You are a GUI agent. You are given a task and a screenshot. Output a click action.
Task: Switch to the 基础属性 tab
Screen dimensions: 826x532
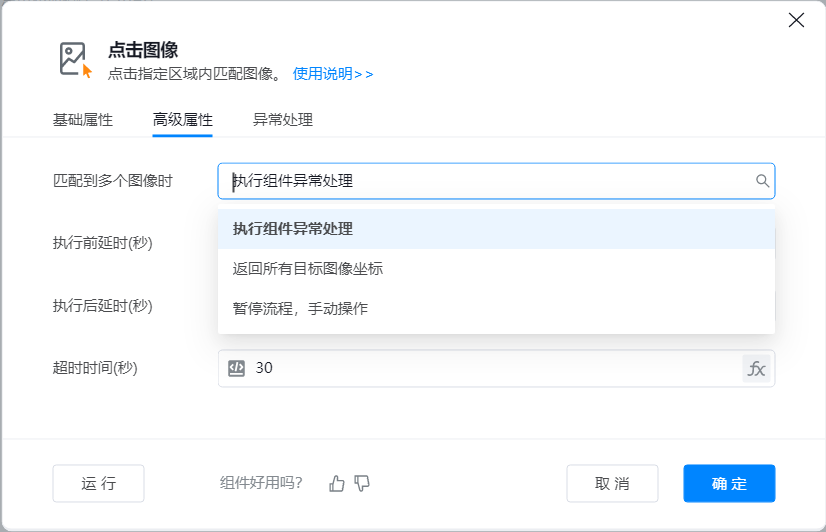point(83,120)
